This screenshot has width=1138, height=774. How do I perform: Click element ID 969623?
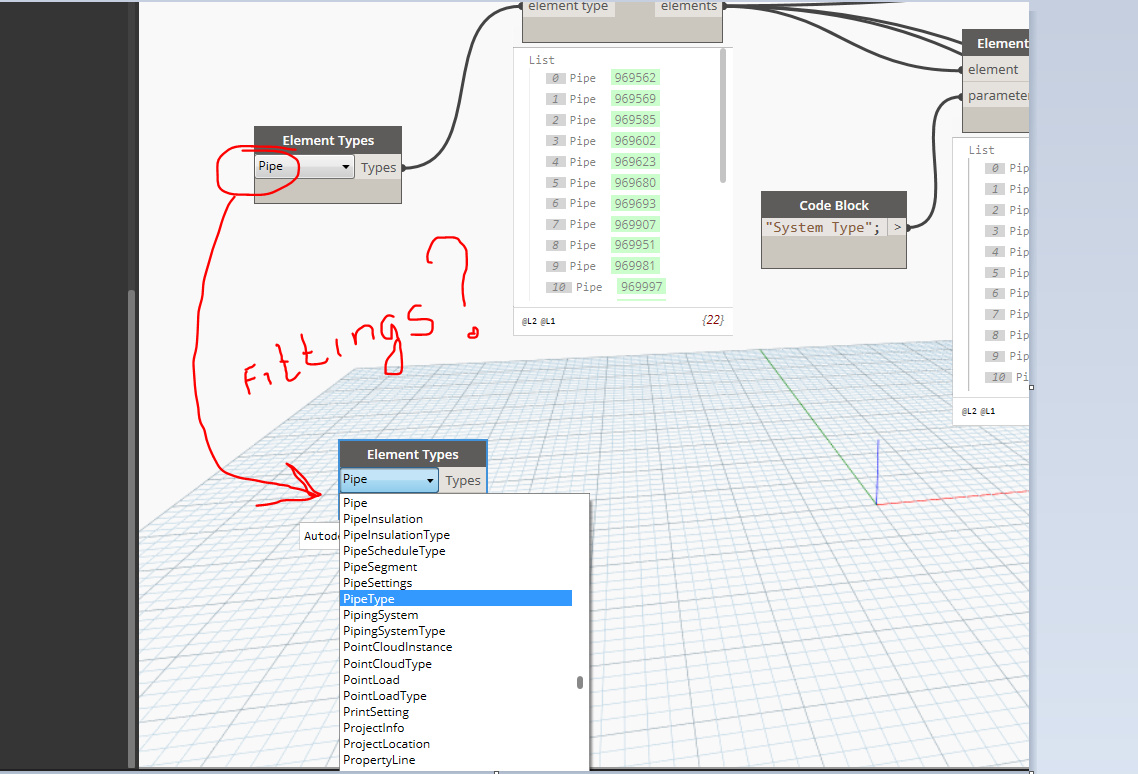(635, 162)
